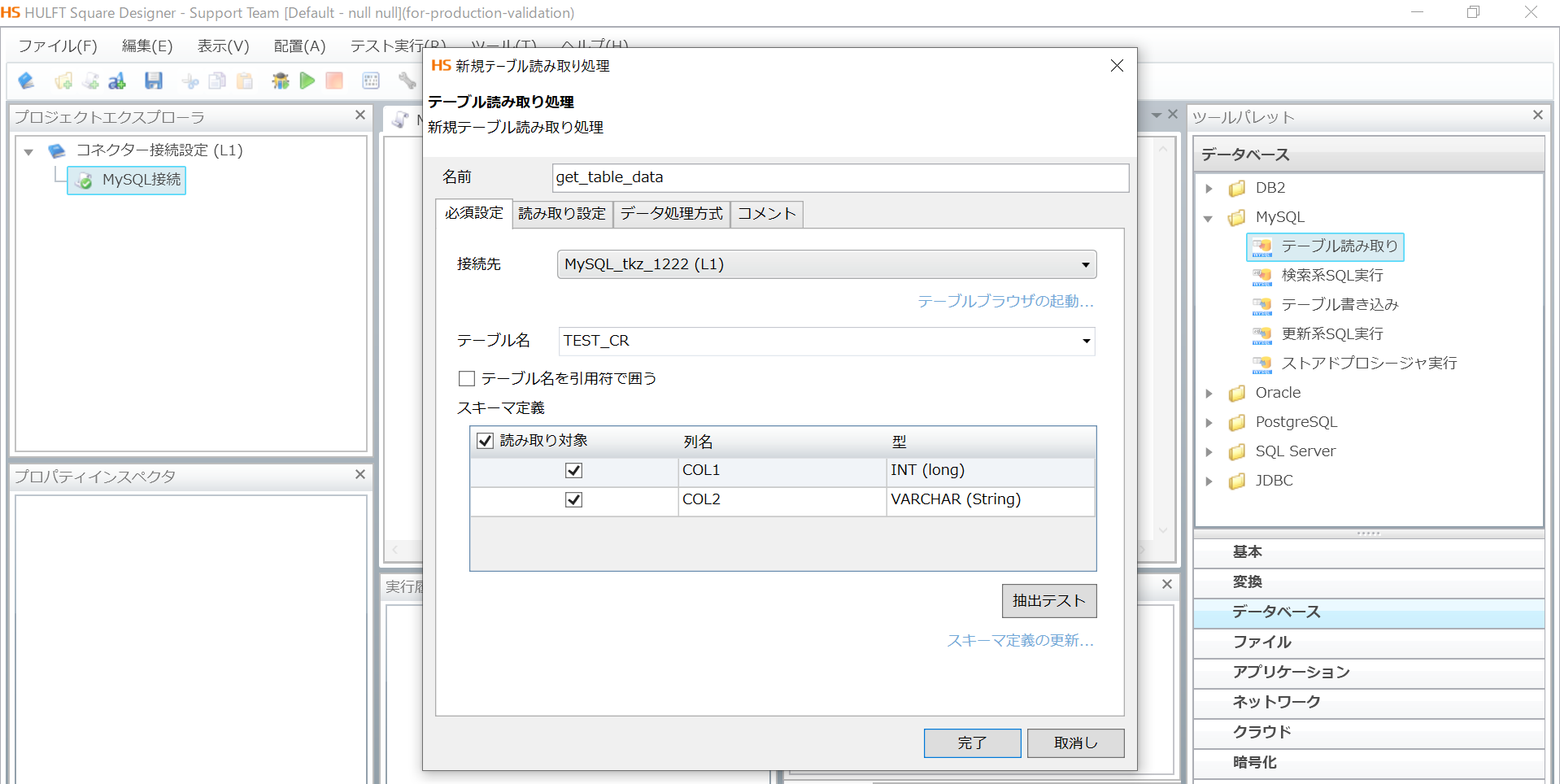
Task: Click the blue book icon in toolbar
Action: (x=27, y=81)
